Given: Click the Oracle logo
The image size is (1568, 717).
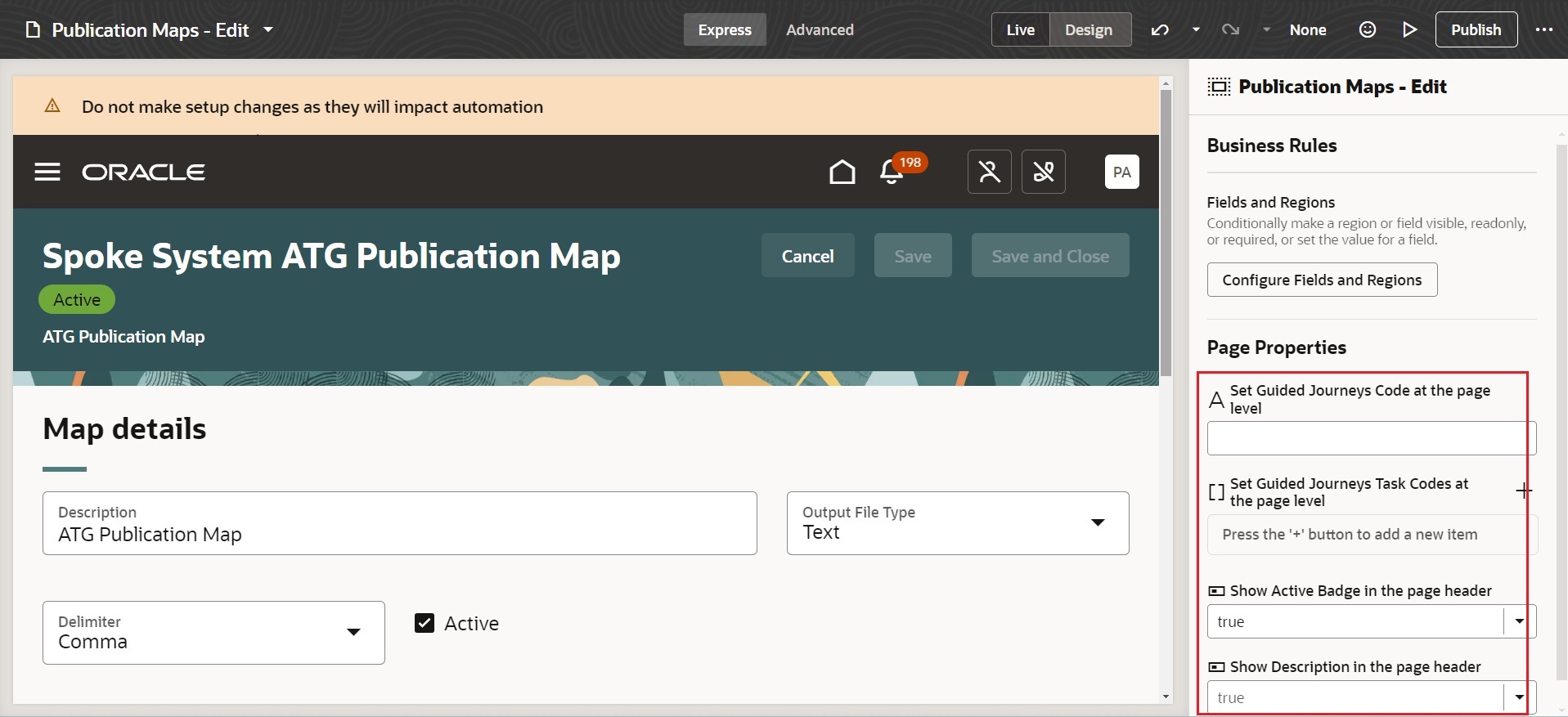Looking at the screenshot, I should click(x=143, y=172).
